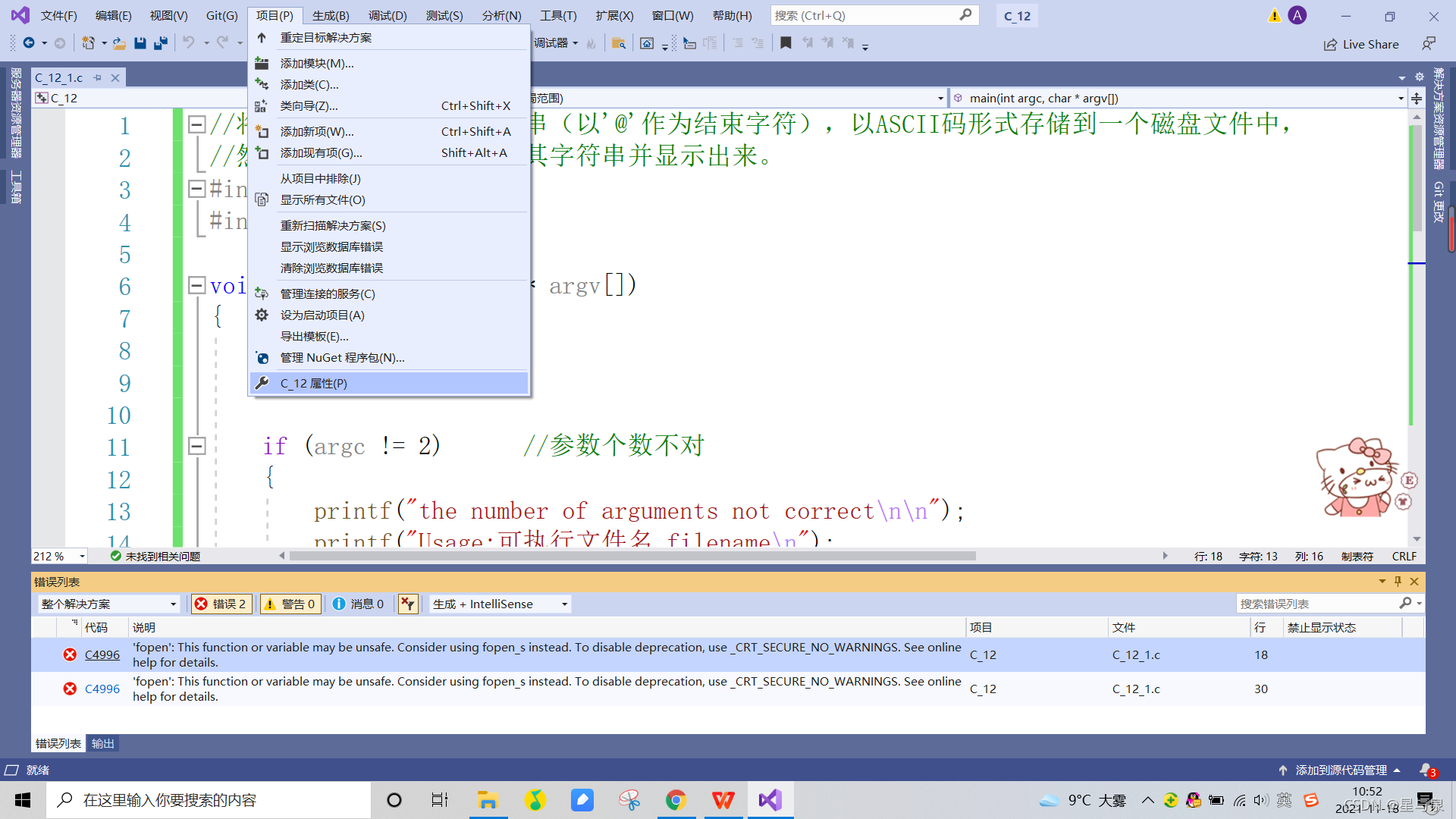Image resolution: width=1456 pixels, height=819 pixels.
Task: Click the error list filter icon
Action: tap(408, 604)
